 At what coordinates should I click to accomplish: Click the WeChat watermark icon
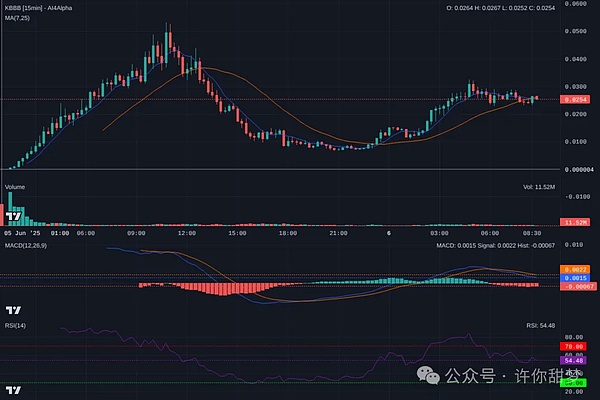pos(426,377)
